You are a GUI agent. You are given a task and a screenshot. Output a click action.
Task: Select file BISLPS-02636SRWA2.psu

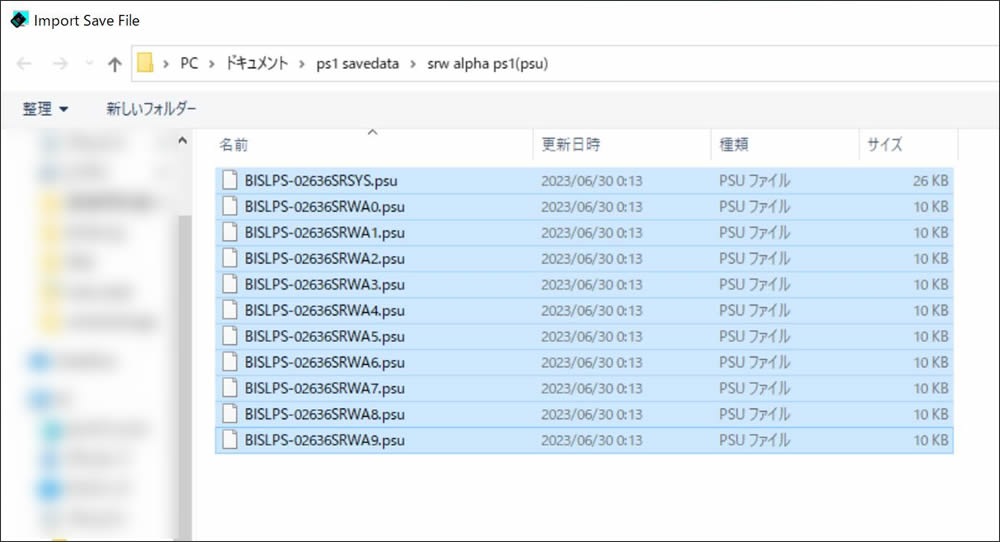click(x=584, y=259)
